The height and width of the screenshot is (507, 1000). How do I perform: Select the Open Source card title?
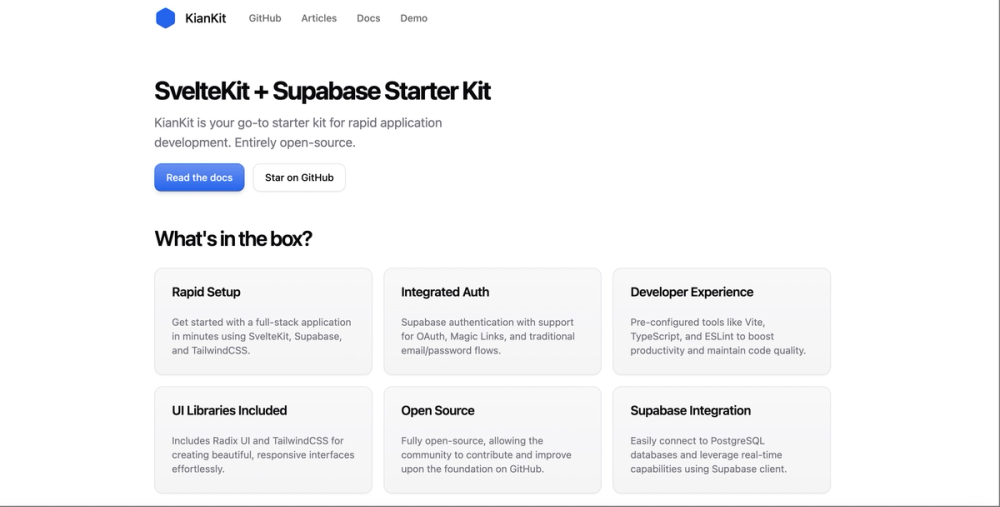[438, 411]
